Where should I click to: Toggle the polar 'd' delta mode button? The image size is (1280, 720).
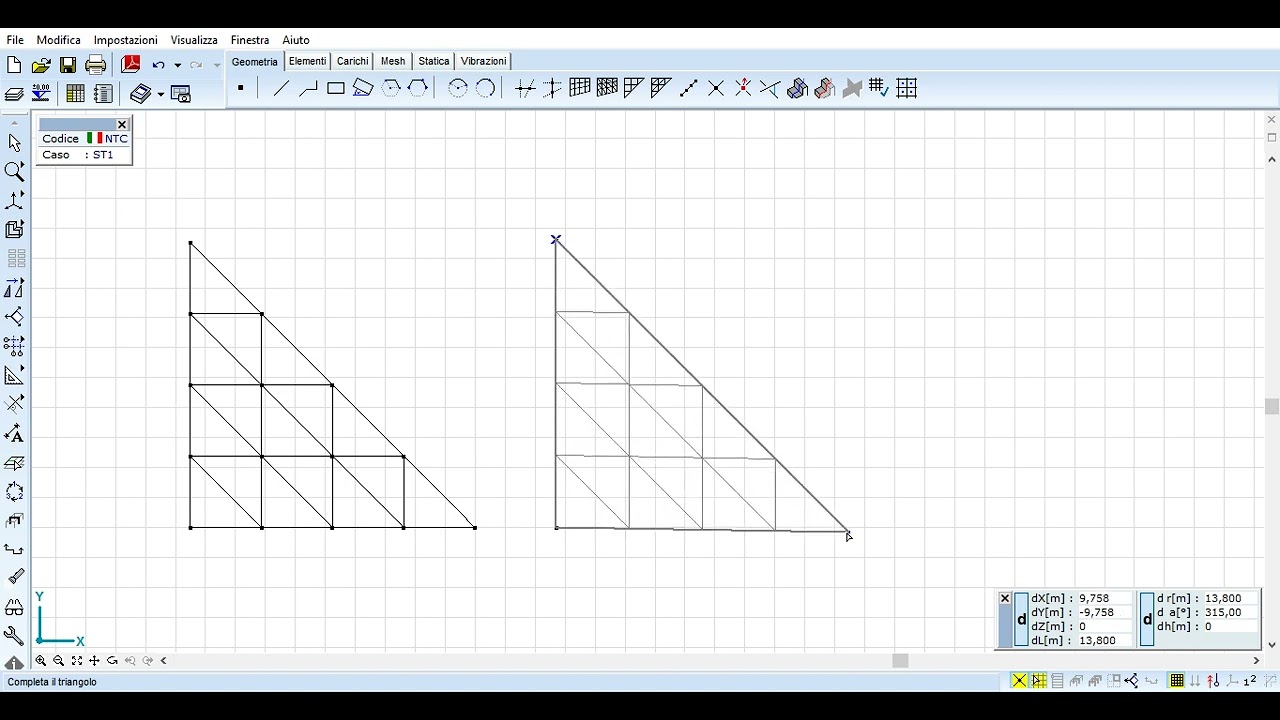point(1147,619)
